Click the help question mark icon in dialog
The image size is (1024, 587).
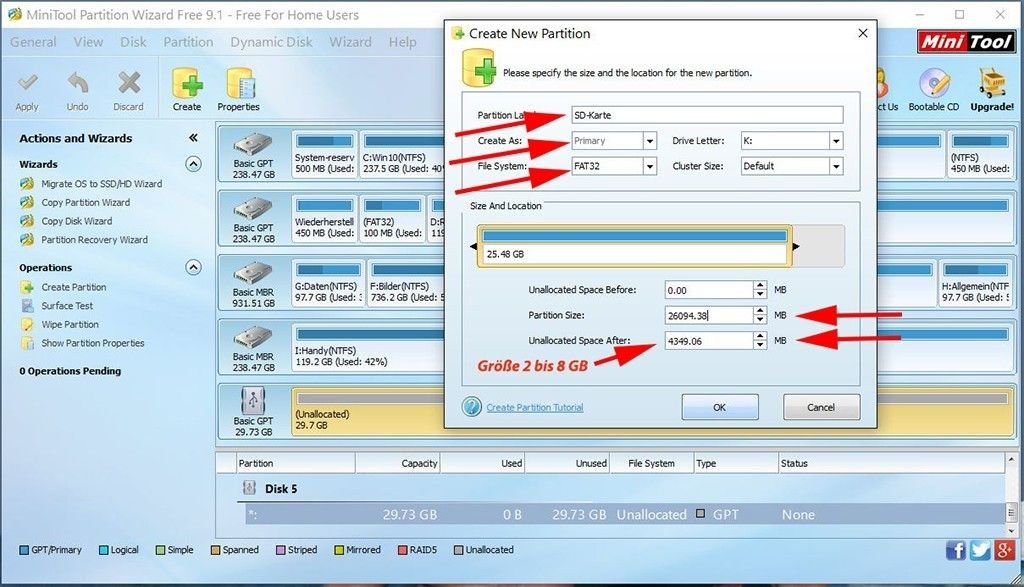tap(472, 407)
